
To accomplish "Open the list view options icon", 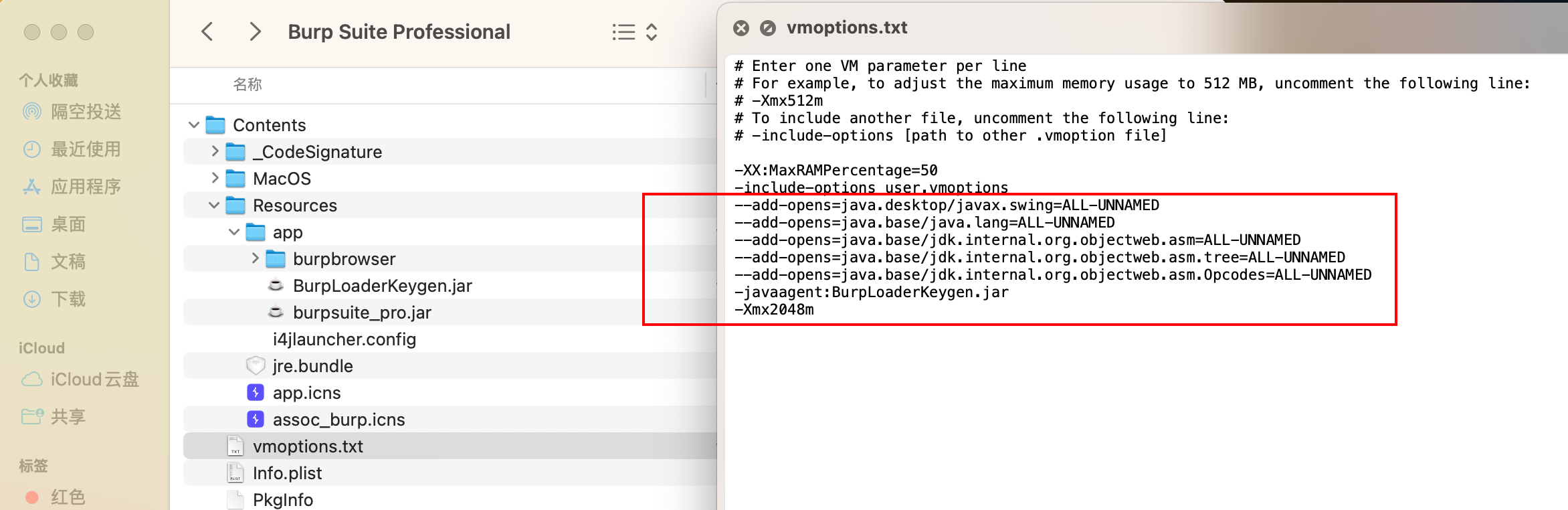I will (x=623, y=32).
